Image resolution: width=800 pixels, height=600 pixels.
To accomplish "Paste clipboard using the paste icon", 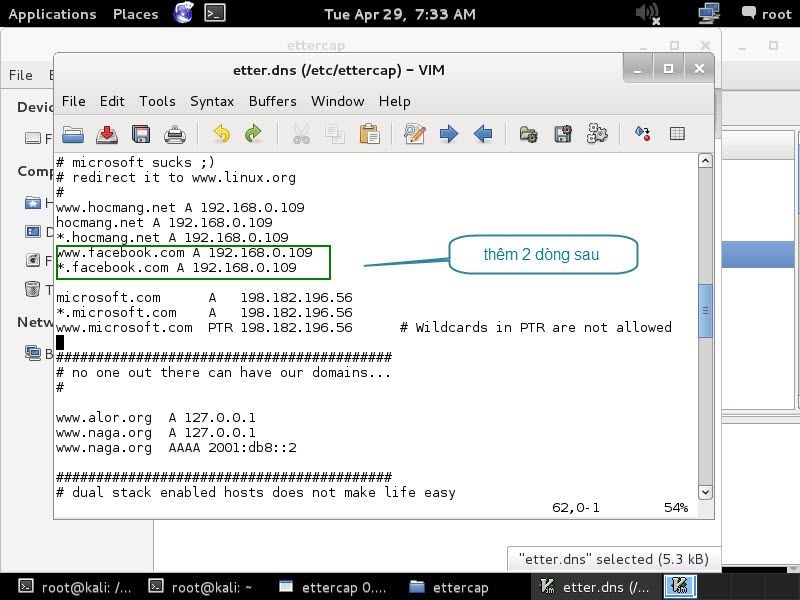I will pos(369,135).
